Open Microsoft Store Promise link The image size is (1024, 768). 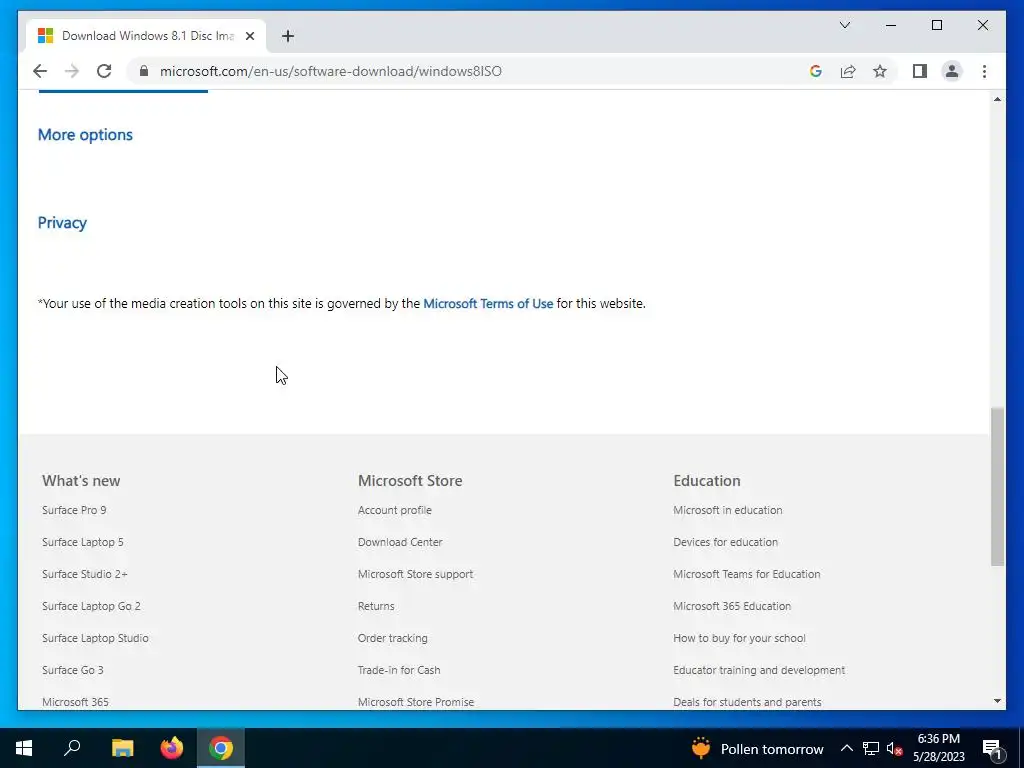pyautogui.click(x=415, y=702)
